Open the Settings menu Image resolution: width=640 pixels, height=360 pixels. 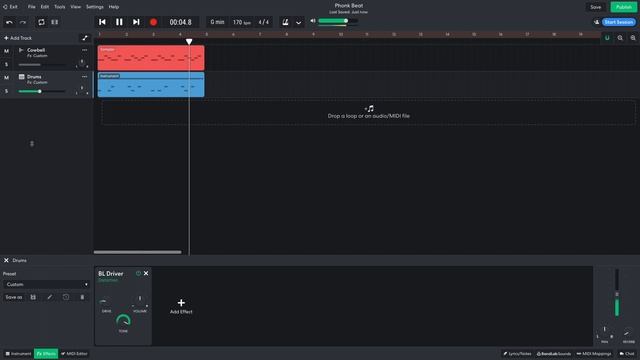pyautogui.click(x=95, y=7)
